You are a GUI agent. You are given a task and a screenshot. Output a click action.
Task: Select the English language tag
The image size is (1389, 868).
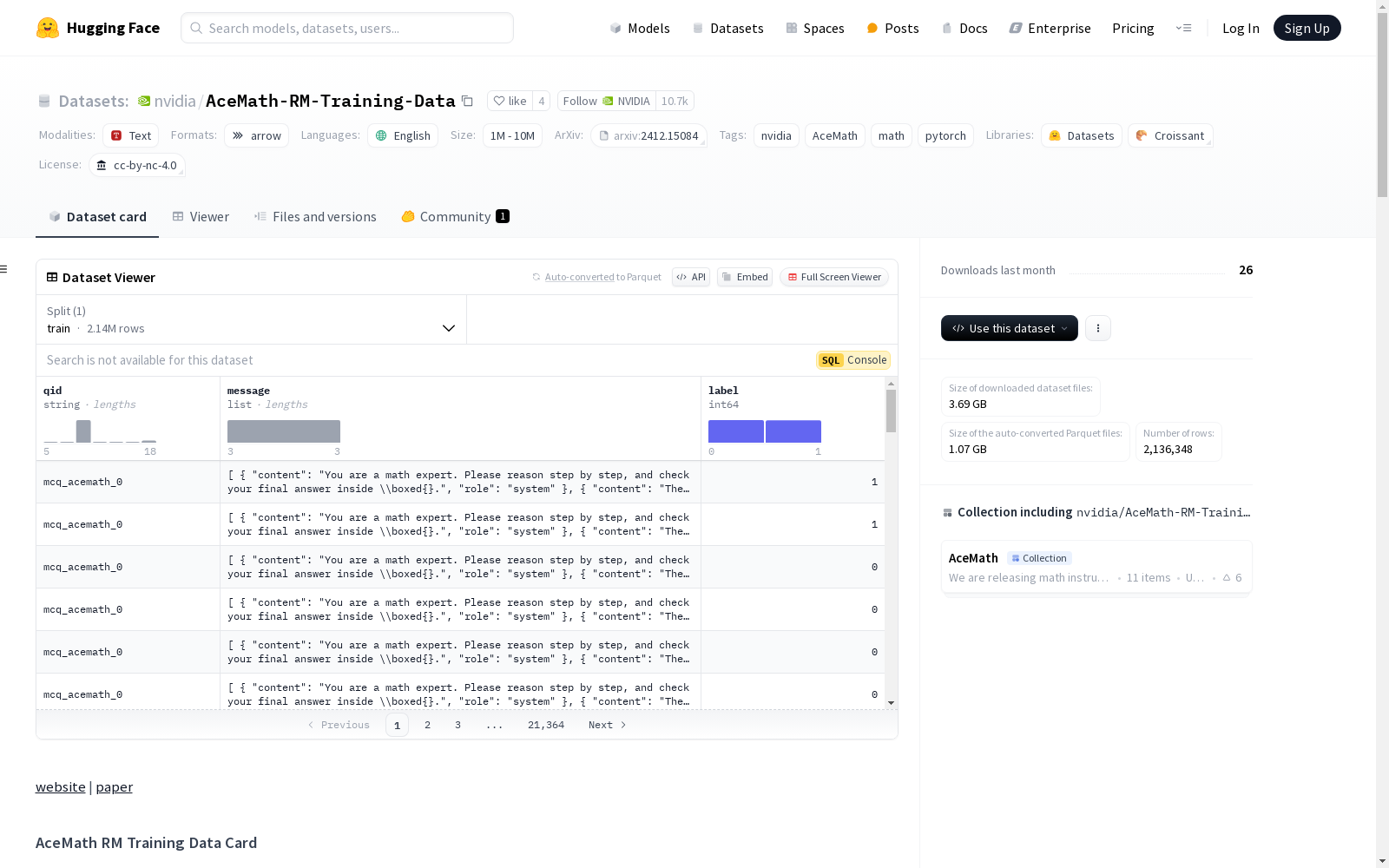(x=403, y=135)
